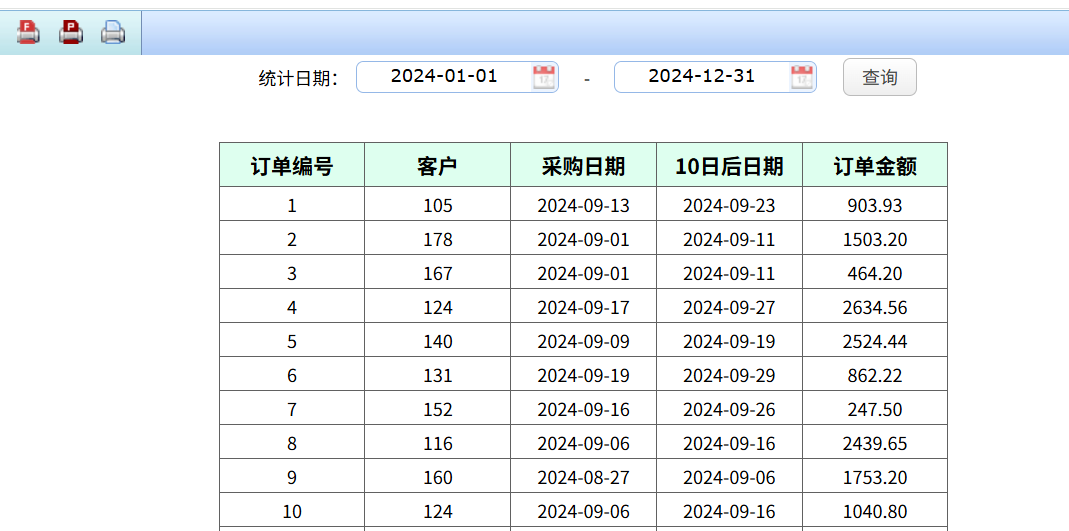This screenshot has height=531, width=1069.
Task: Select order amount cell 1753.20
Action: click(875, 477)
